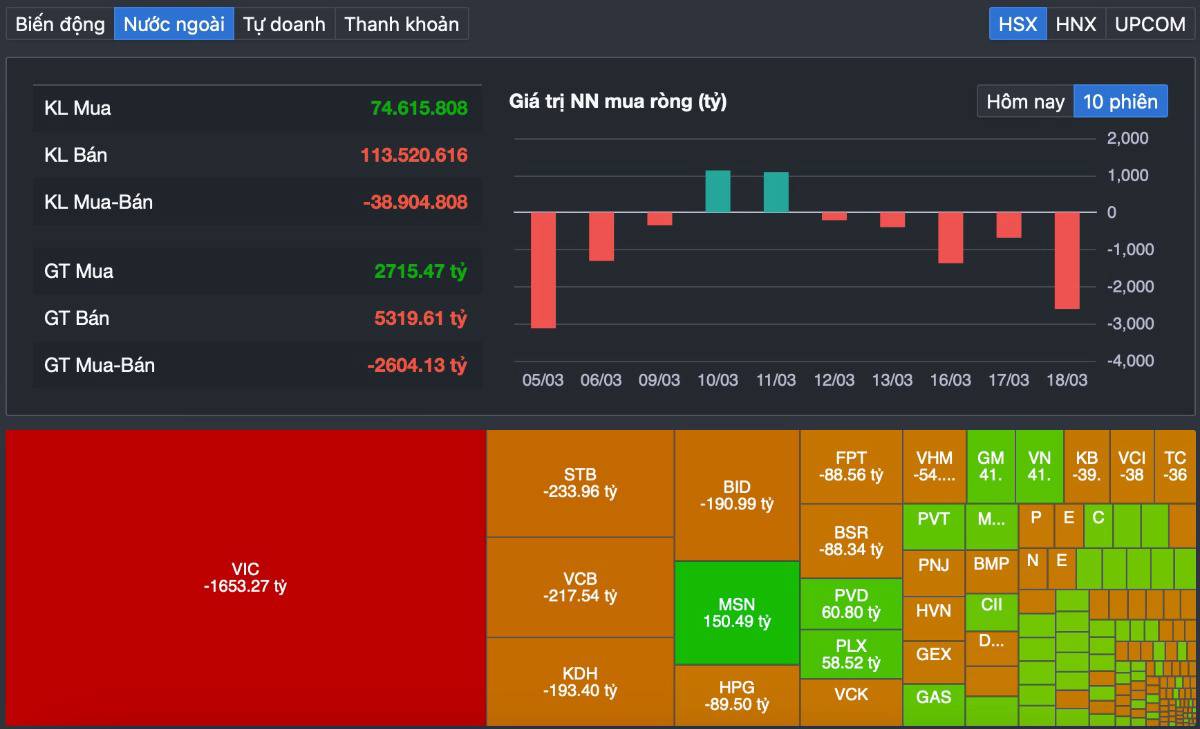
Task: Open the TC -36 tile
Action: point(1175,466)
